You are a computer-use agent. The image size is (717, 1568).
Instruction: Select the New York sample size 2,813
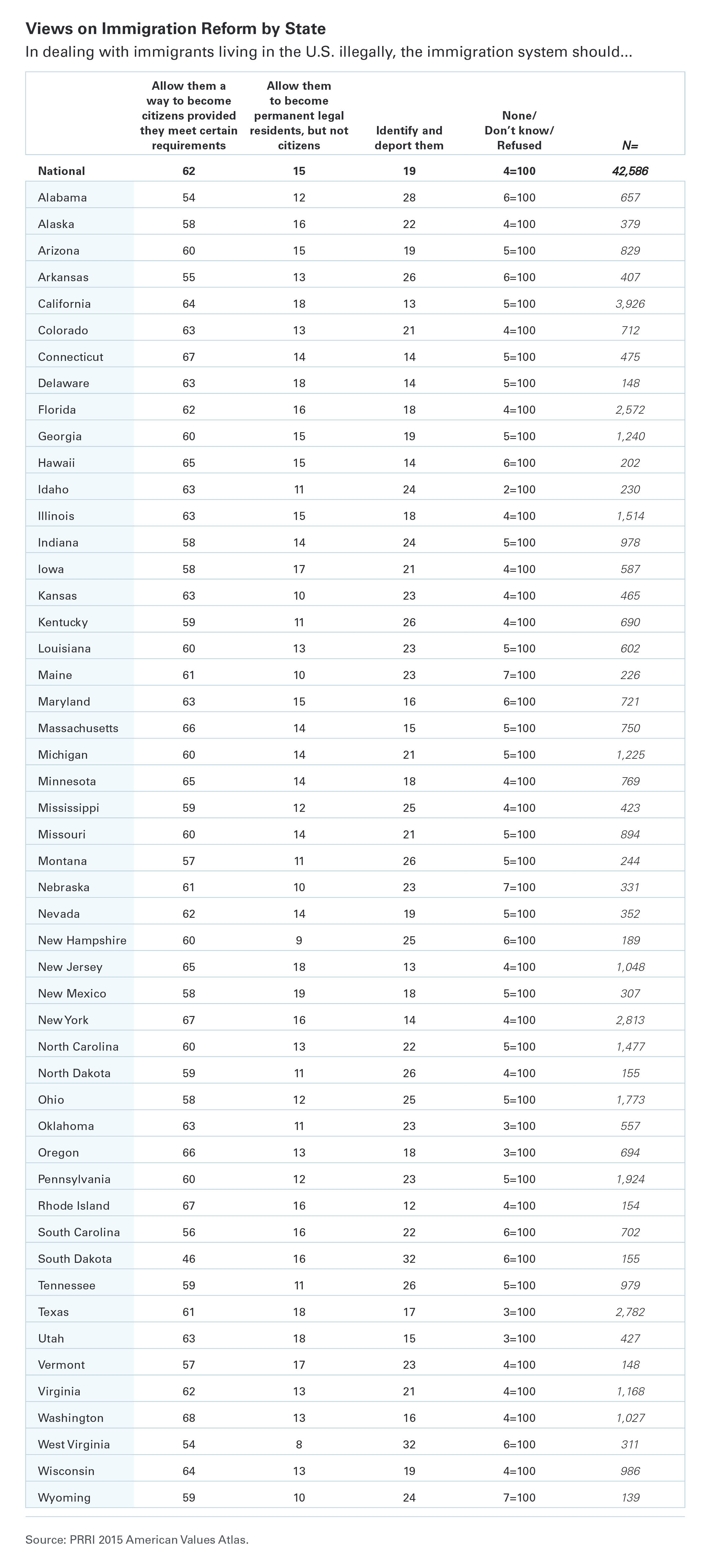[x=630, y=1020]
